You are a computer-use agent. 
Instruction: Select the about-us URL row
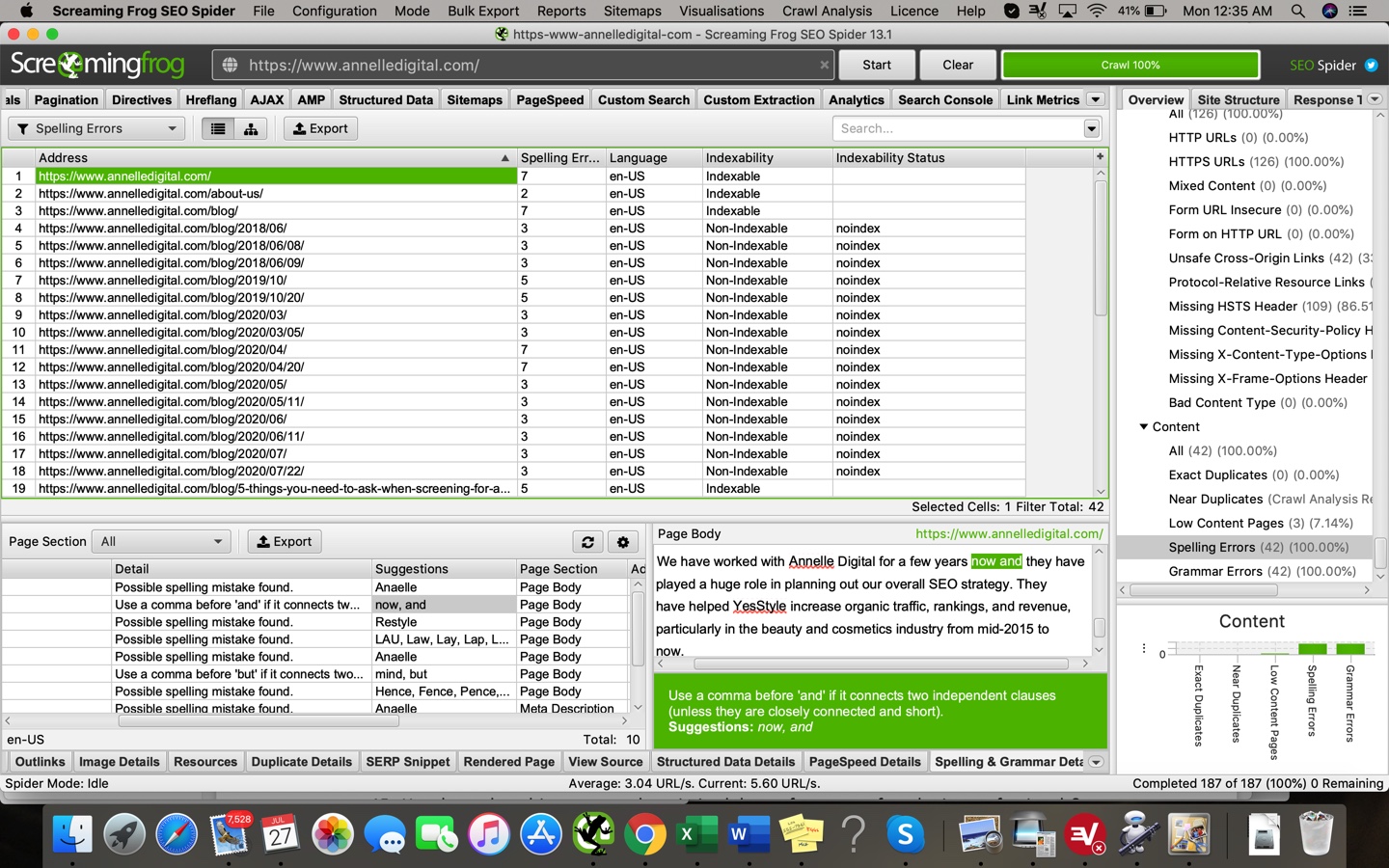[x=276, y=193]
